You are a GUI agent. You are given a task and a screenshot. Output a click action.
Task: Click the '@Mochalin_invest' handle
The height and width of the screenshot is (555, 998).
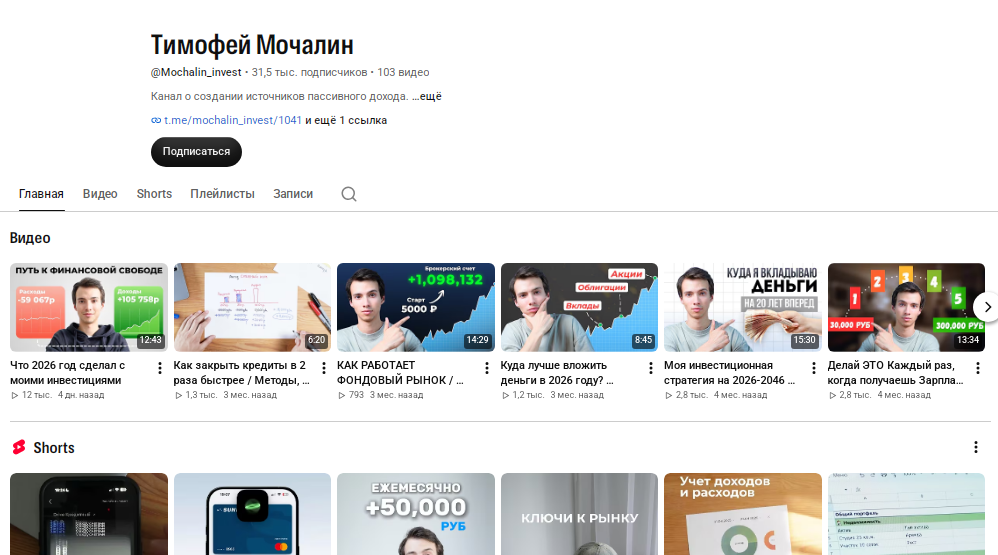coord(196,73)
